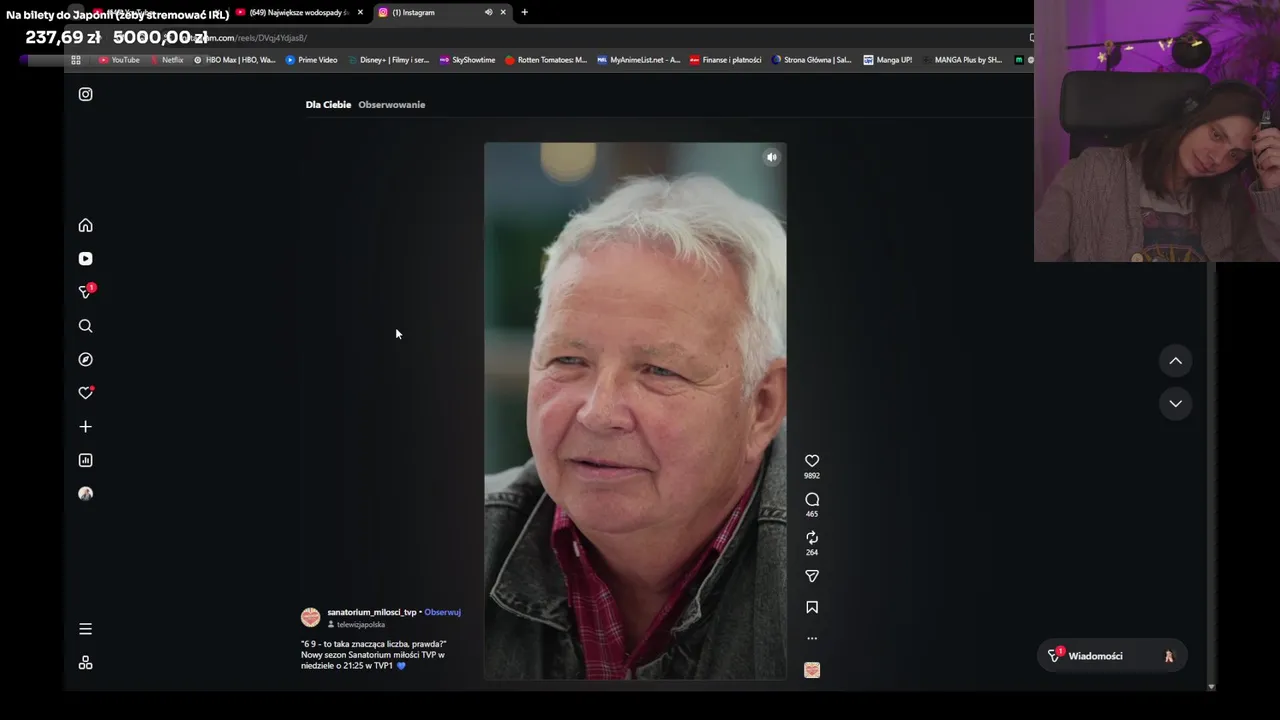Open Notifications heart in sidebar
The width and height of the screenshot is (1280, 720).
click(86, 393)
